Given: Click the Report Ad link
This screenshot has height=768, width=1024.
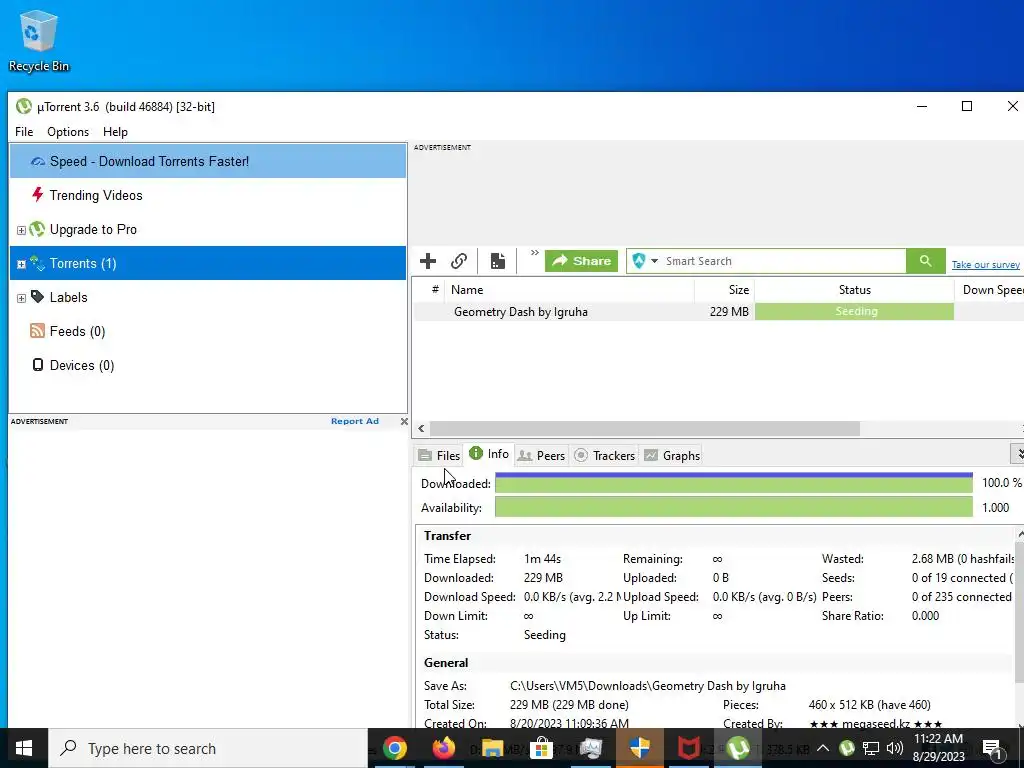Looking at the screenshot, I should [x=355, y=421].
